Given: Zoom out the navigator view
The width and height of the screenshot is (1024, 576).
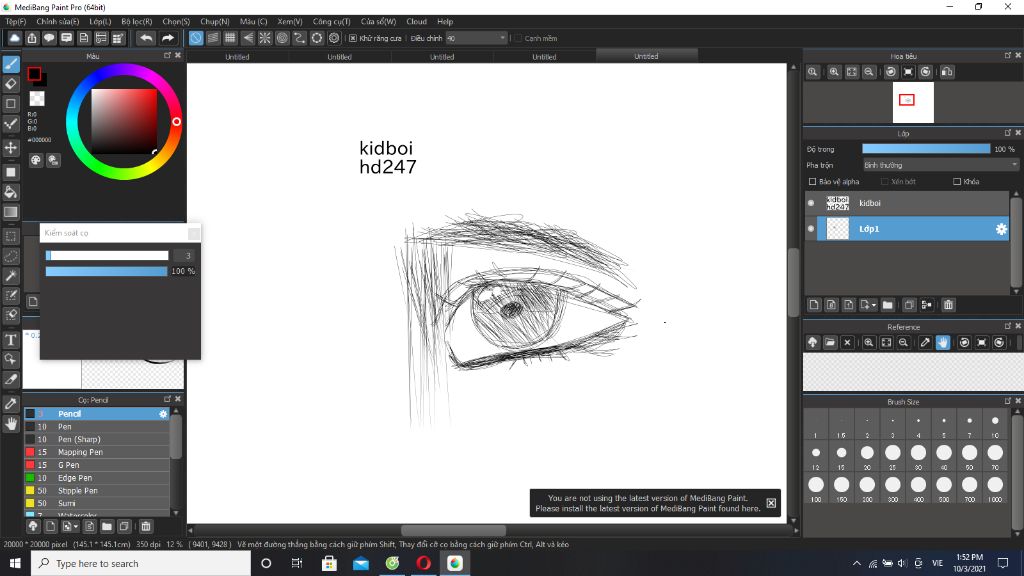Looking at the screenshot, I should tap(869, 72).
